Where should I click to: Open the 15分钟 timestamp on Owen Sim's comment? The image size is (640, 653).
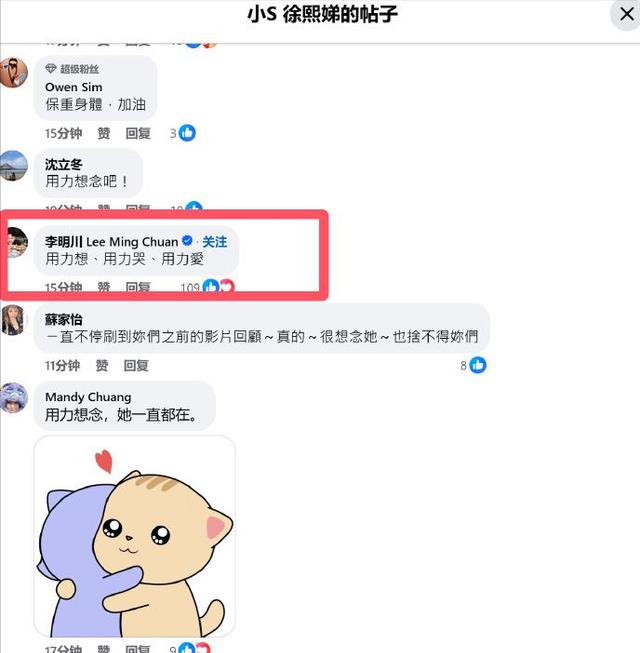tap(63, 133)
